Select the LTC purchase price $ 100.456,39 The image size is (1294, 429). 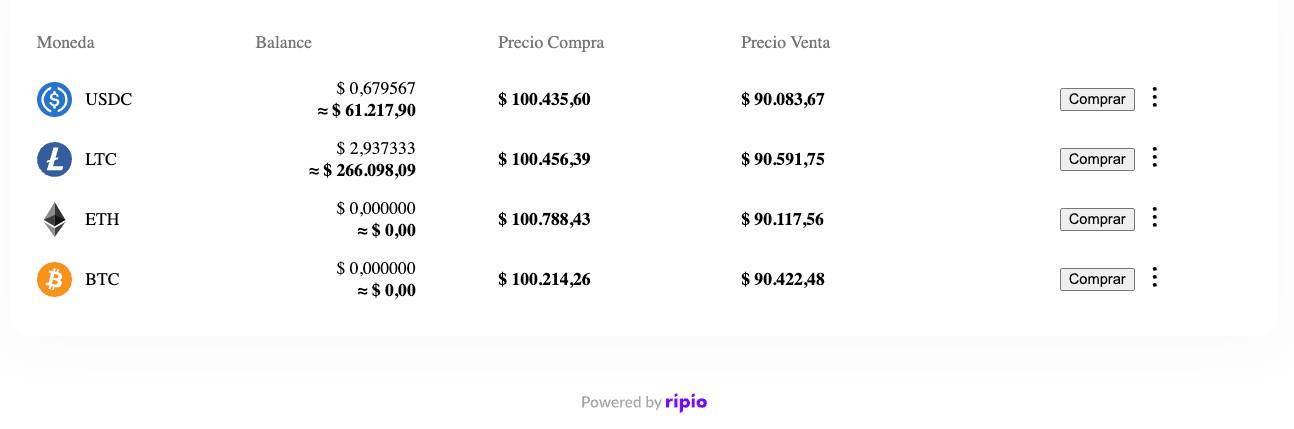pyautogui.click(x=544, y=159)
